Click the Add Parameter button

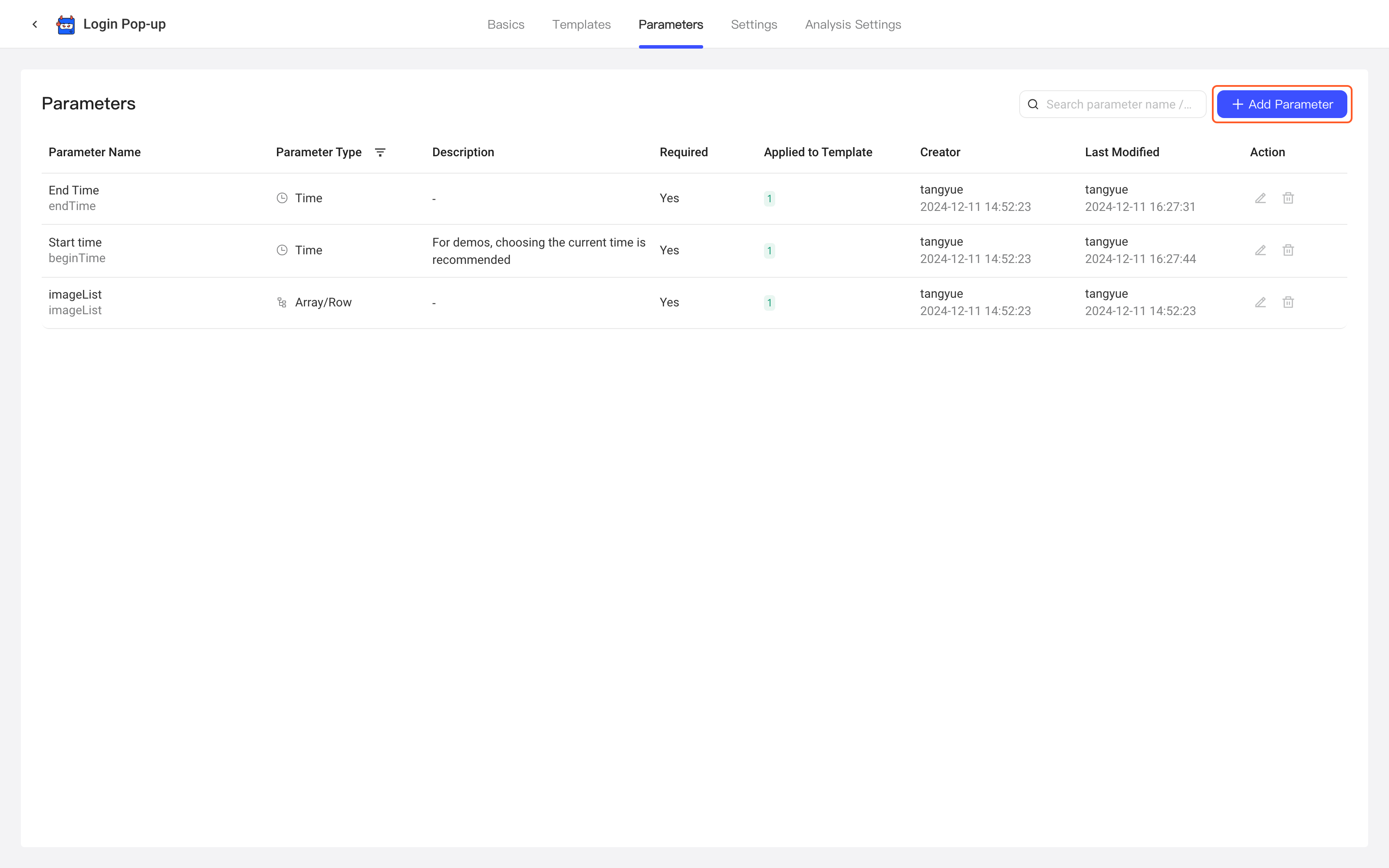click(1282, 105)
